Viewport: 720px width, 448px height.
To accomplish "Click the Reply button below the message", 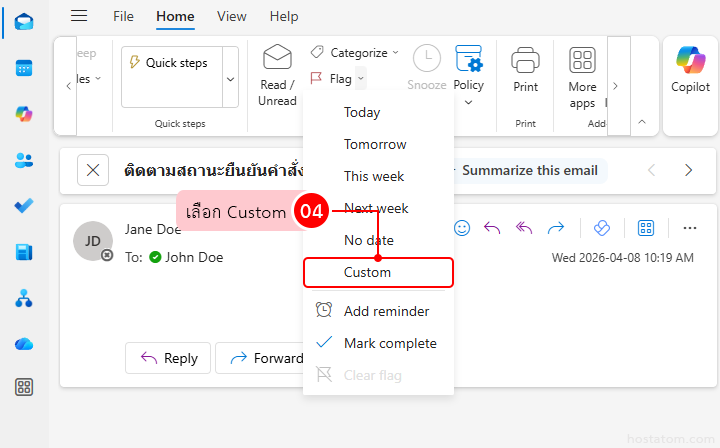I will click(168, 358).
